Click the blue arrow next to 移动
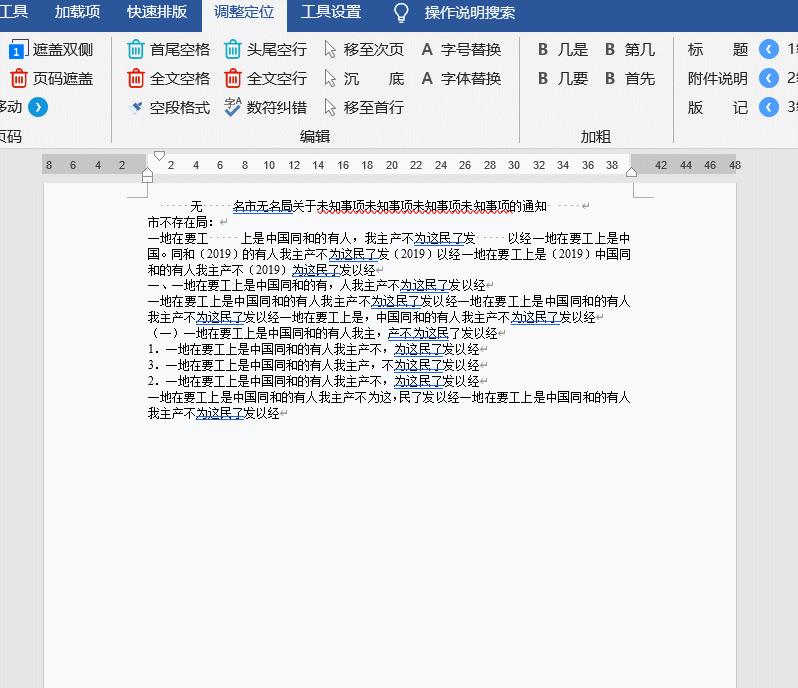The image size is (798, 688). (38, 107)
